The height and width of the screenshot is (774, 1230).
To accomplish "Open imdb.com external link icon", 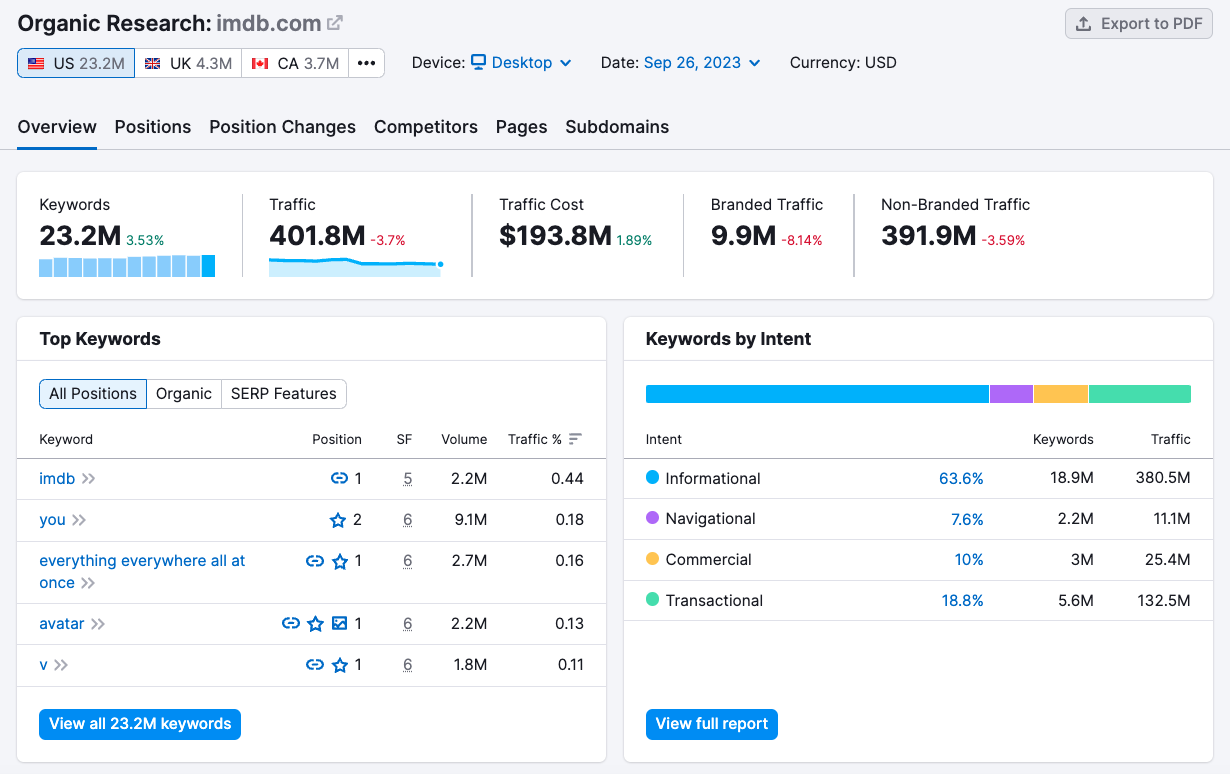I will point(335,23).
